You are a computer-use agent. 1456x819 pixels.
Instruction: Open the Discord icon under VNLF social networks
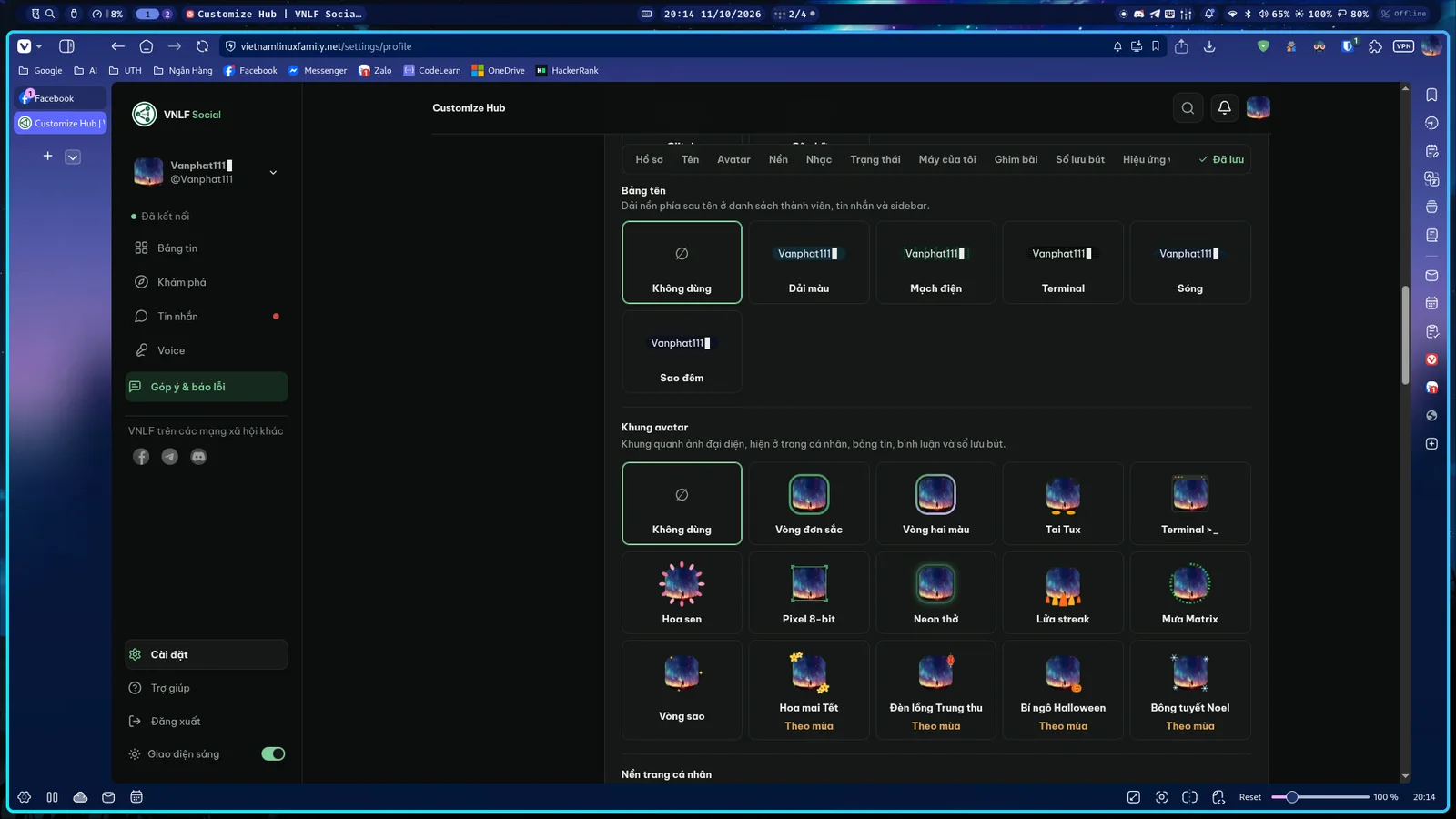(198, 457)
